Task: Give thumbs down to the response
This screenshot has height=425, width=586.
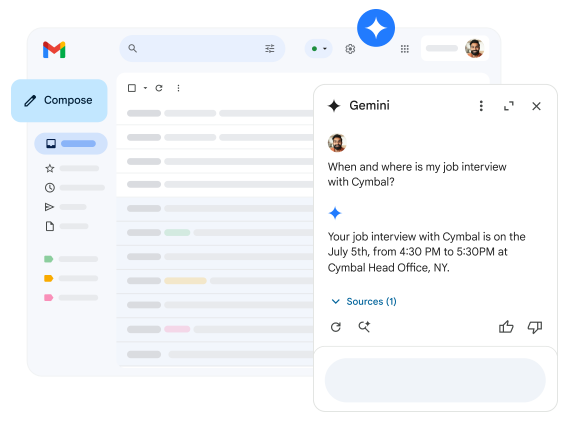Action: tap(535, 327)
